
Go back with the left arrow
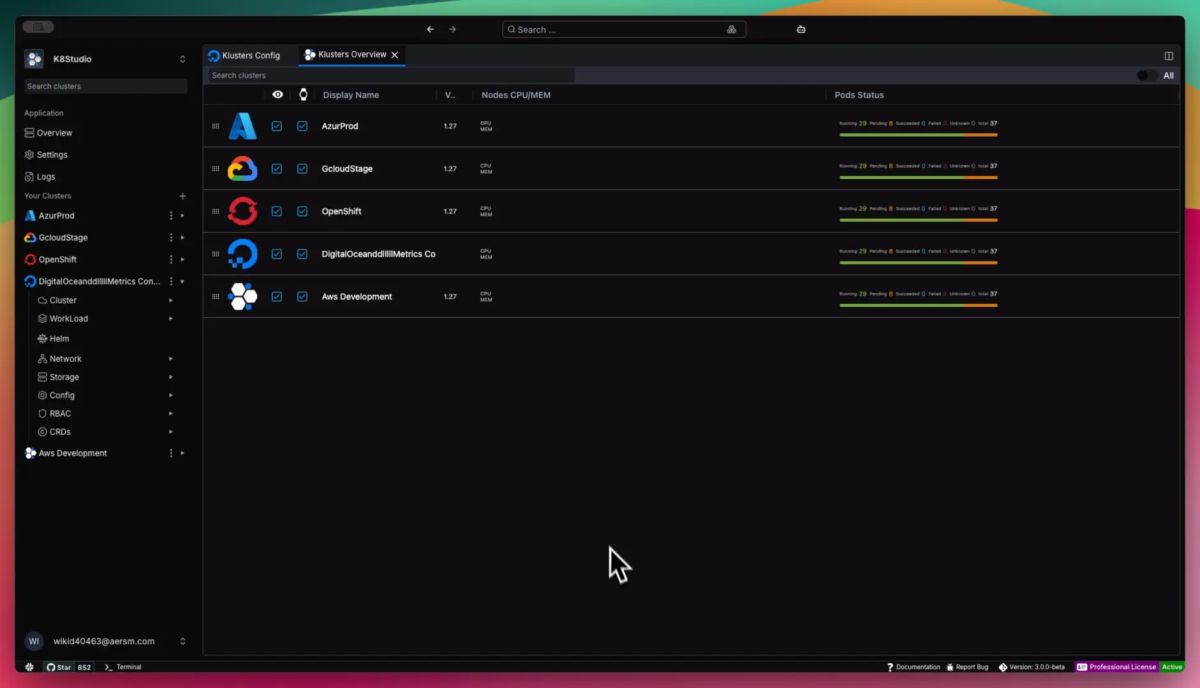point(430,29)
